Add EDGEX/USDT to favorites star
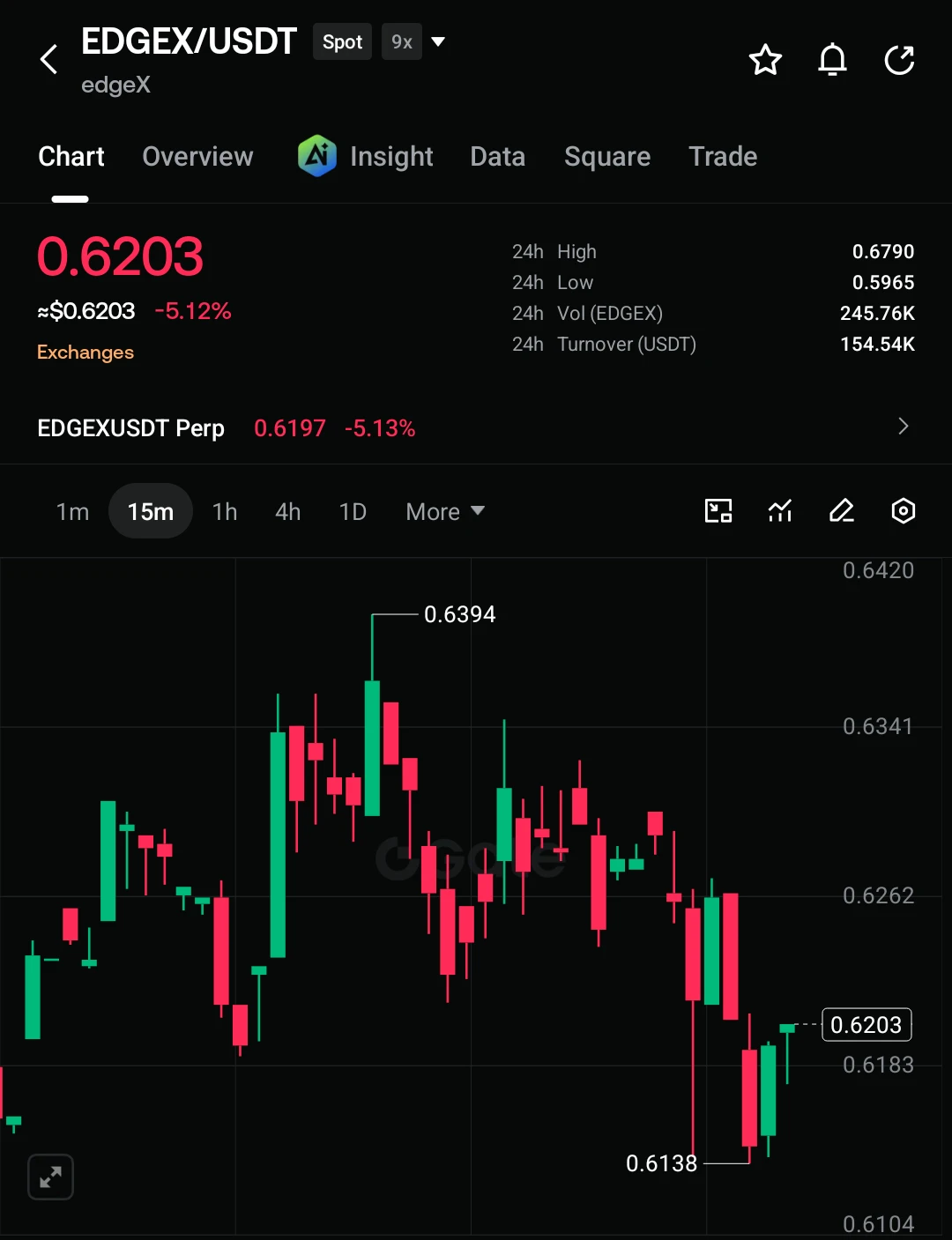 tap(765, 60)
